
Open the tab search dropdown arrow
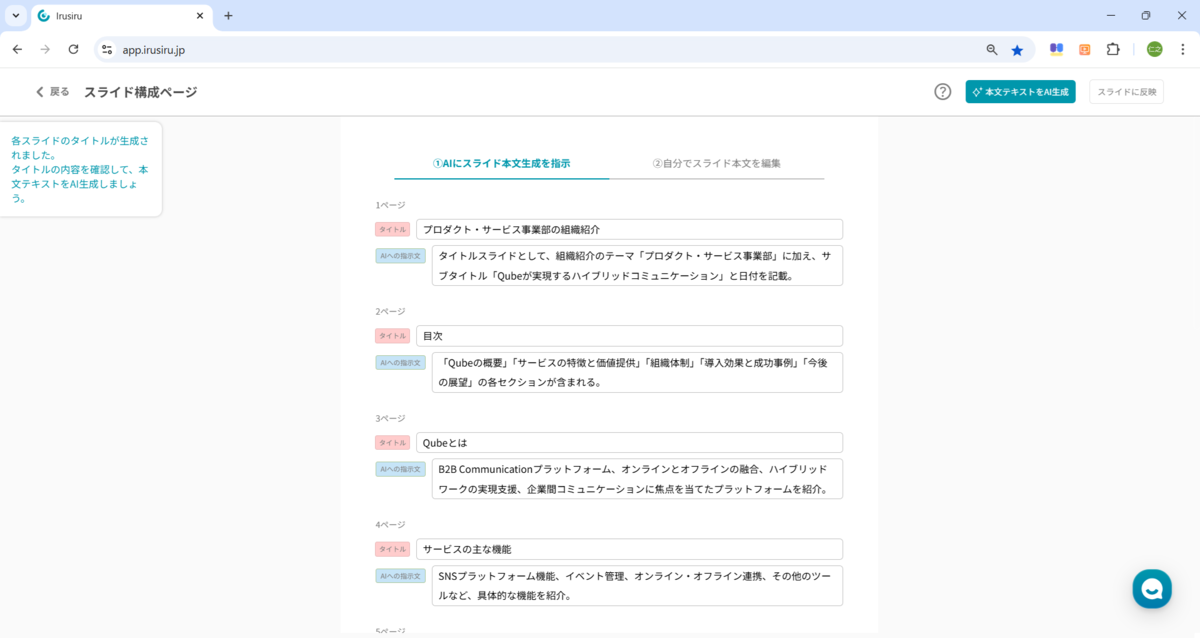pyautogui.click(x=15, y=16)
